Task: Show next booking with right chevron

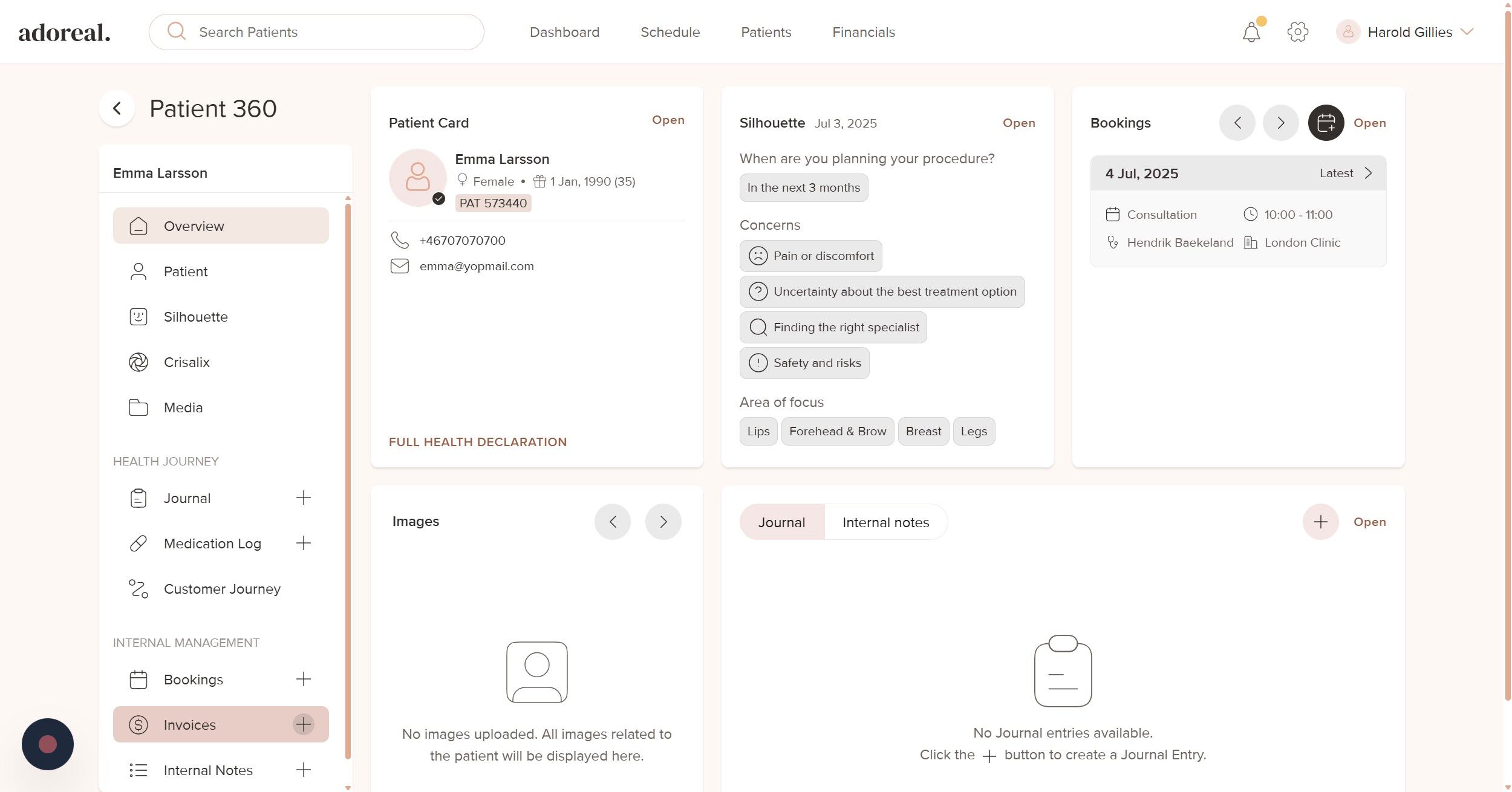Action: (x=1280, y=123)
